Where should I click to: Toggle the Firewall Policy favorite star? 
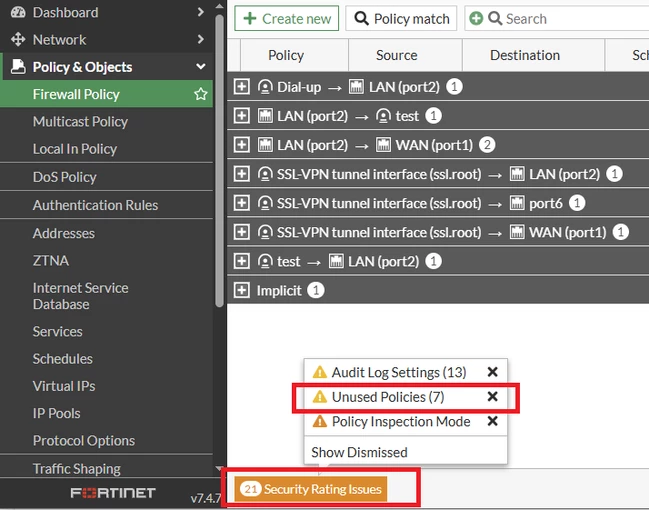[x=201, y=94]
